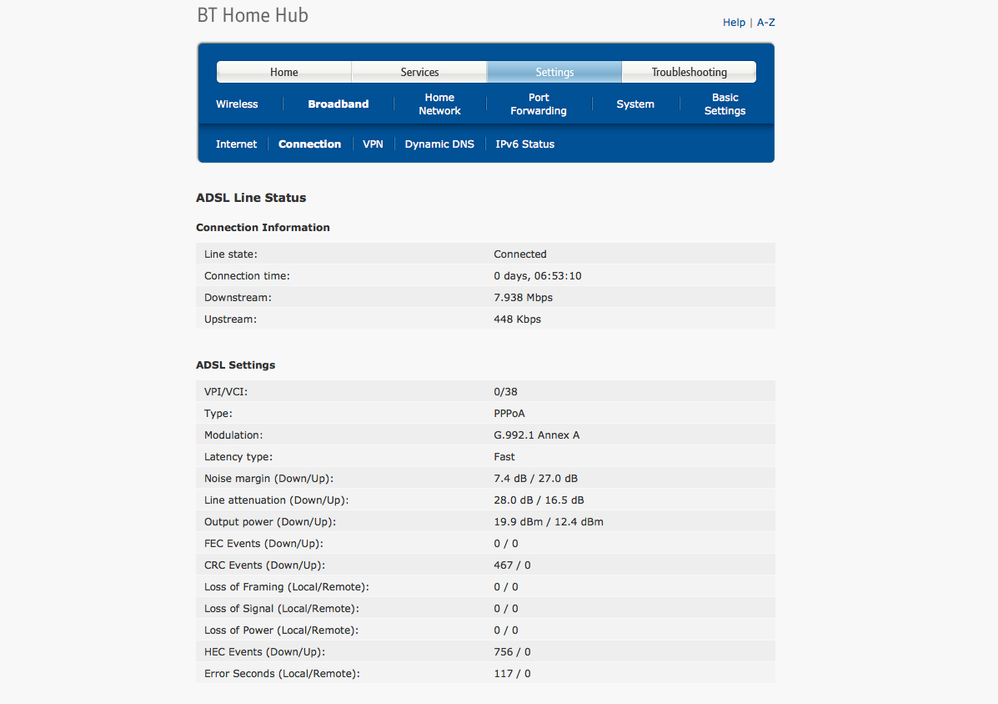This screenshot has height=704, width=998.
Task: Go to Wireless settings
Action: tap(237, 104)
